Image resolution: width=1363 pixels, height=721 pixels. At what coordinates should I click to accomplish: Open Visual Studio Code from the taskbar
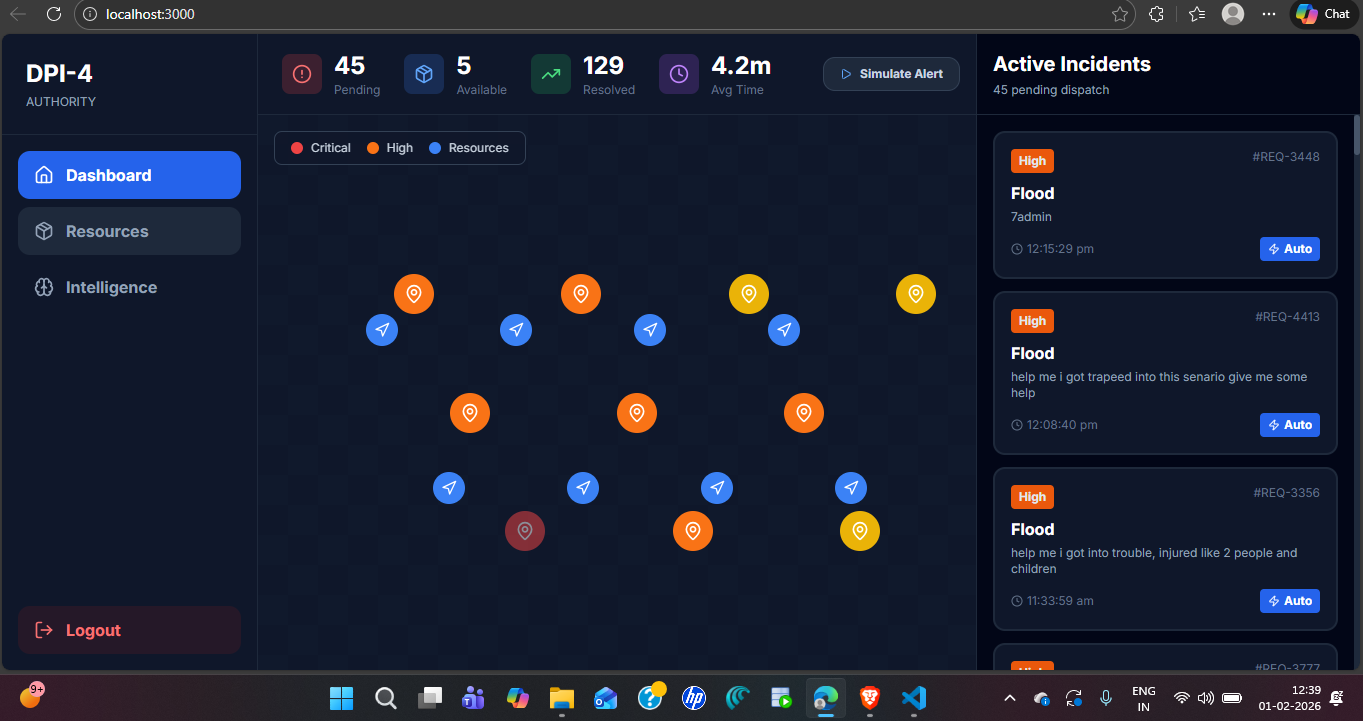pyautogui.click(x=913, y=697)
